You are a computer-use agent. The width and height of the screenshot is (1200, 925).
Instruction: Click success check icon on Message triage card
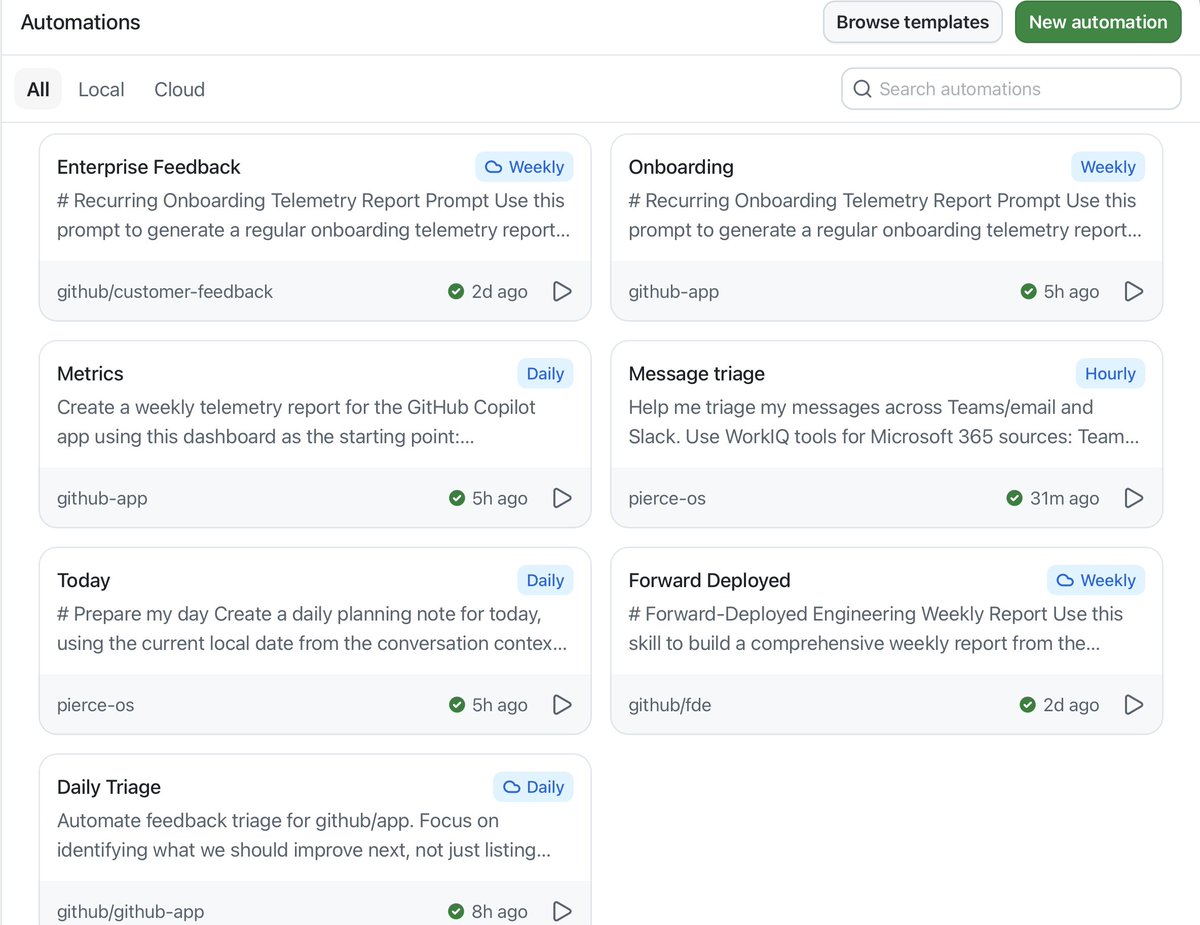tap(1014, 498)
